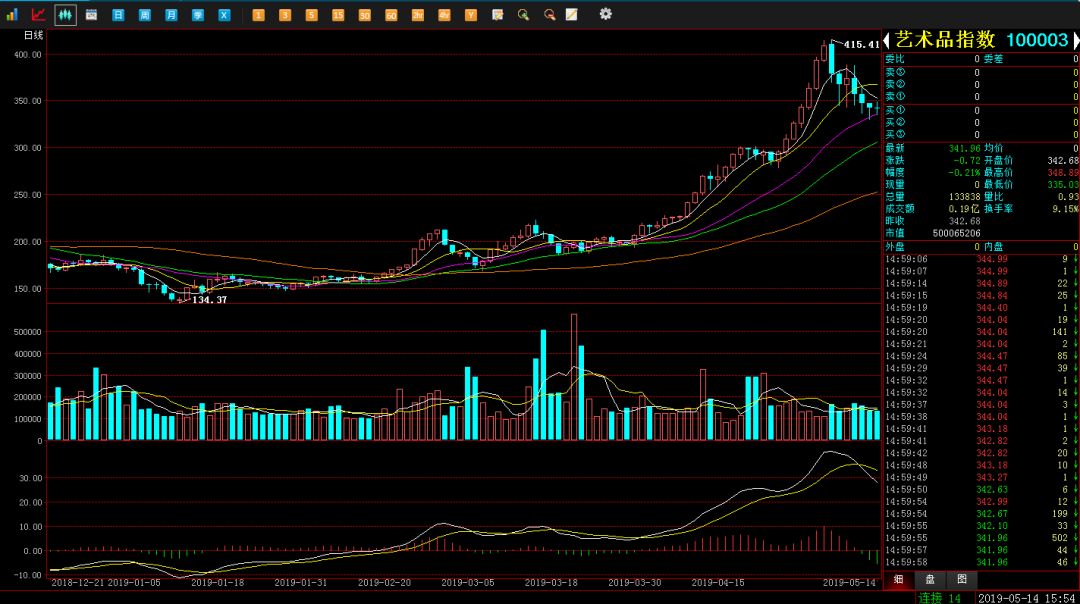Click the 艺术品指数 index title
The height and width of the screenshot is (604, 1080).
[x=945, y=40]
